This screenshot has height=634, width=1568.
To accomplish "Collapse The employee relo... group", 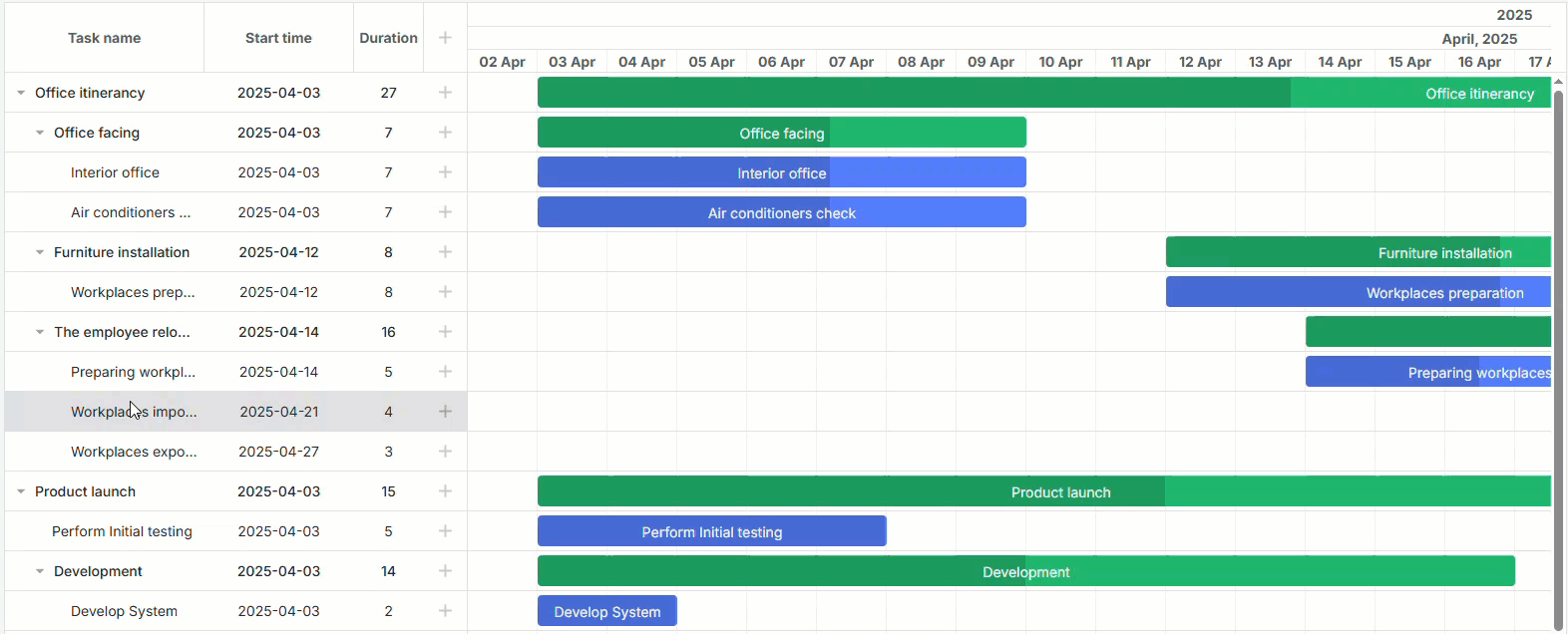I will coord(40,332).
